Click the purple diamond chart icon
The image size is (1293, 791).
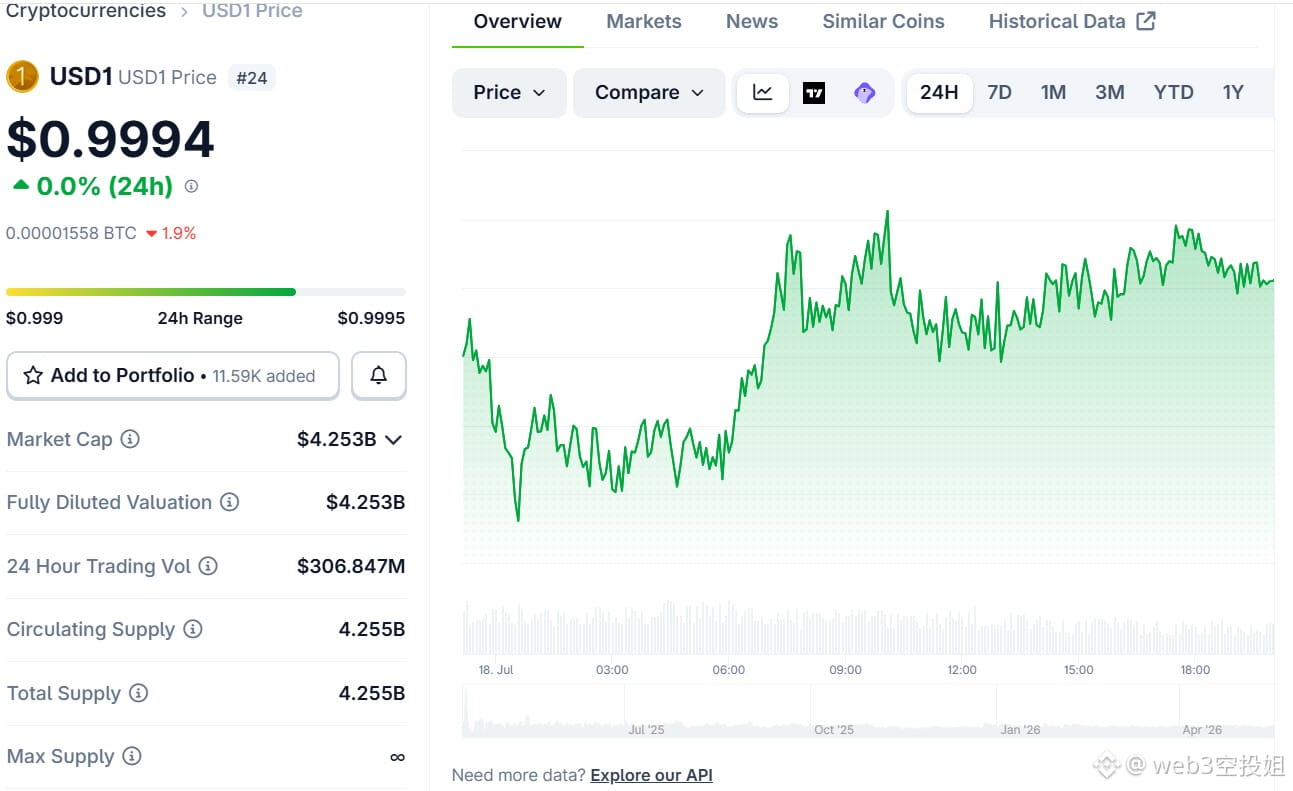point(865,93)
